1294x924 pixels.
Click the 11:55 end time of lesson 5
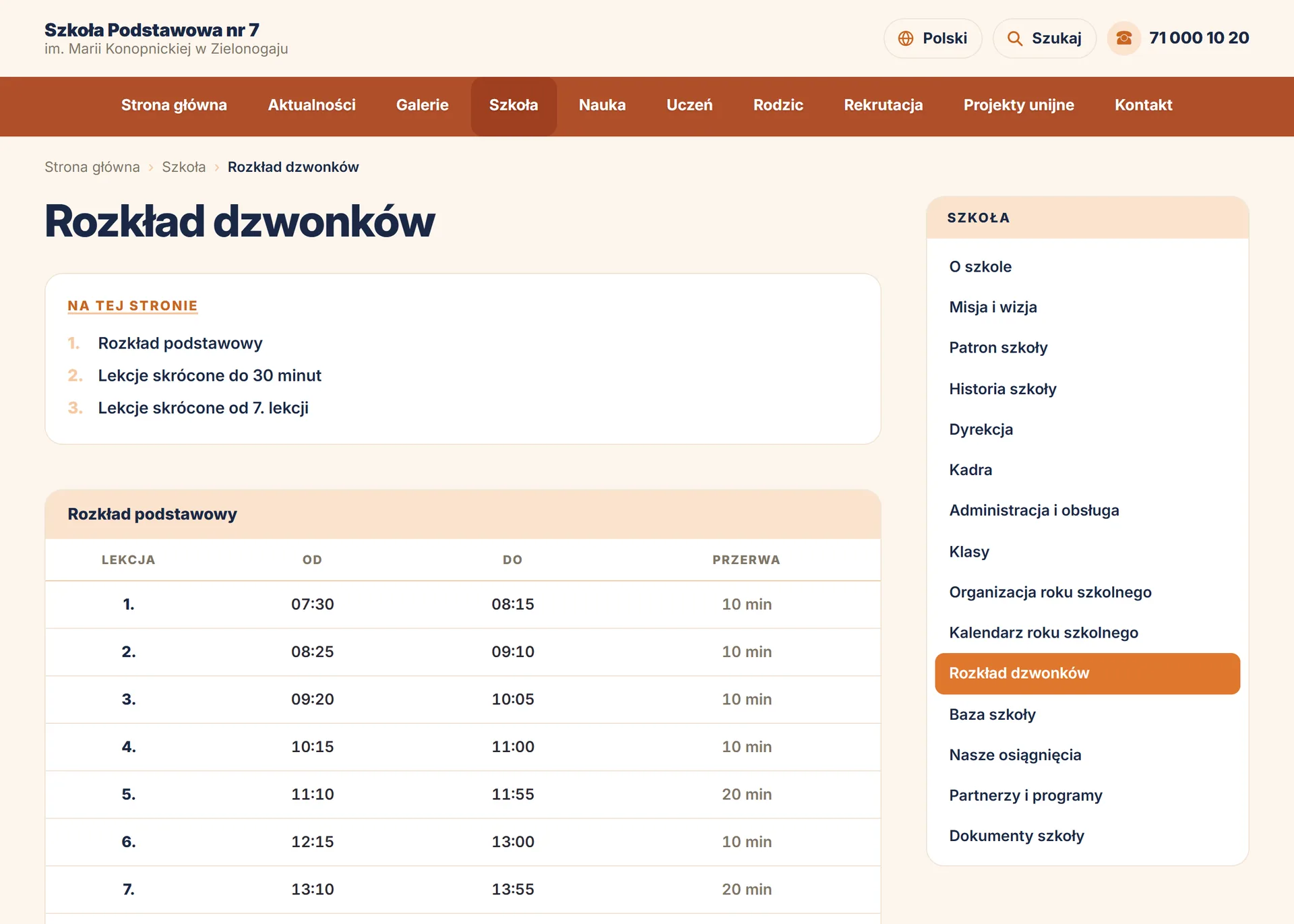click(513, 795)
